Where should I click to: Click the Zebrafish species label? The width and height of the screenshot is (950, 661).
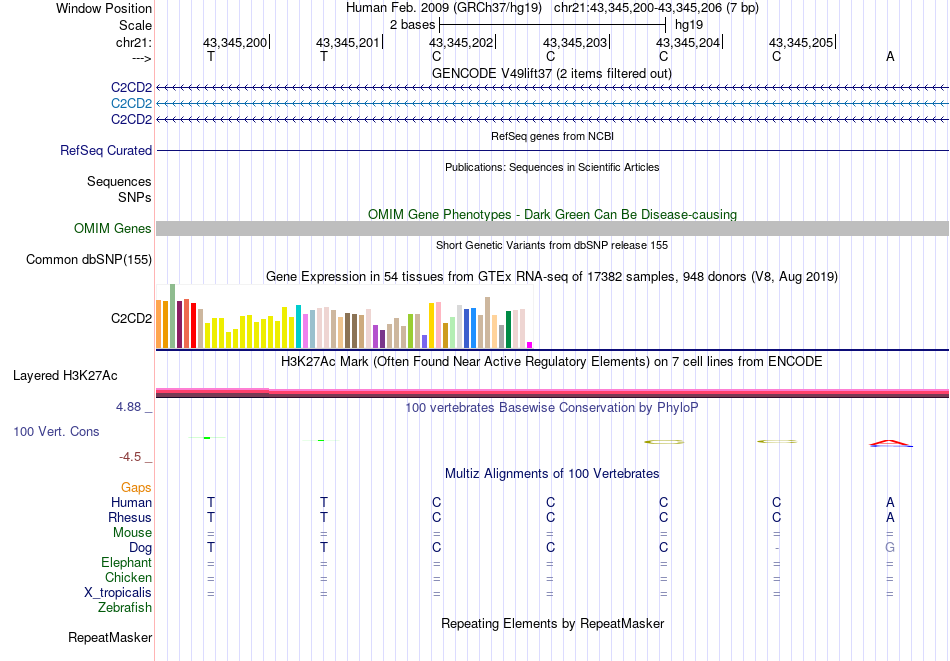[x=125, y=607]
